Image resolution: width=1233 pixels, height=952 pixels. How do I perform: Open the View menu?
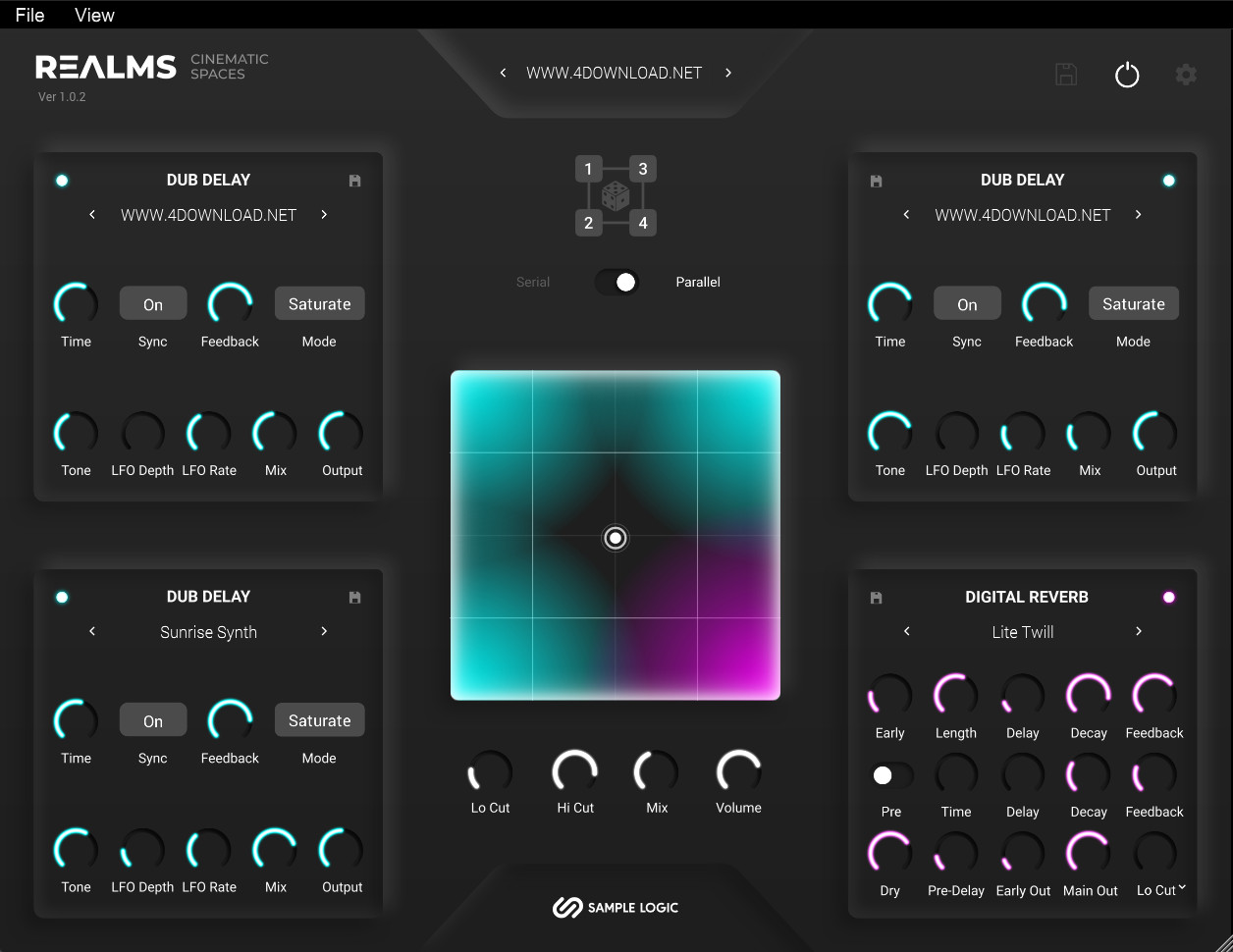point(94,15)
